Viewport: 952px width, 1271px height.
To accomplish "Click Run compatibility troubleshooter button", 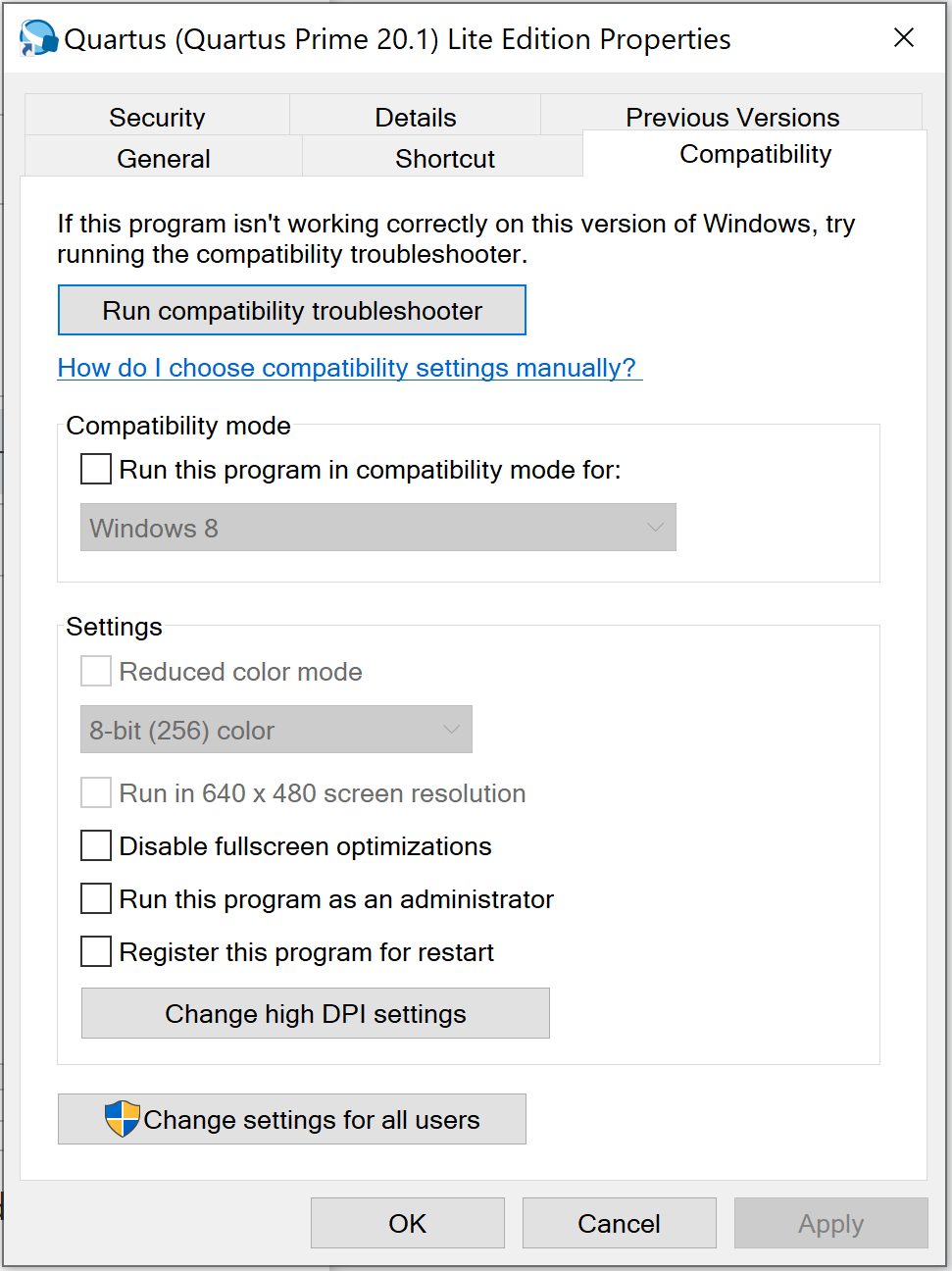I will click(x=292, y=311).
